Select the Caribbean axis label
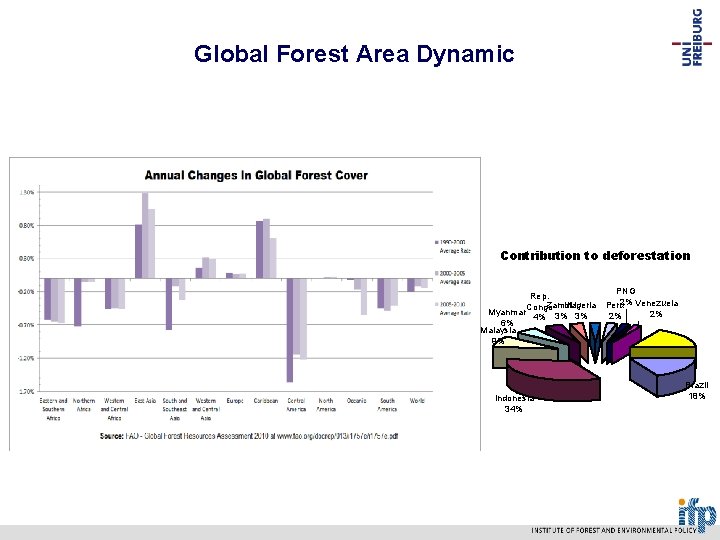The height and width of the screenshot is (540, 720). pos(265,401)
